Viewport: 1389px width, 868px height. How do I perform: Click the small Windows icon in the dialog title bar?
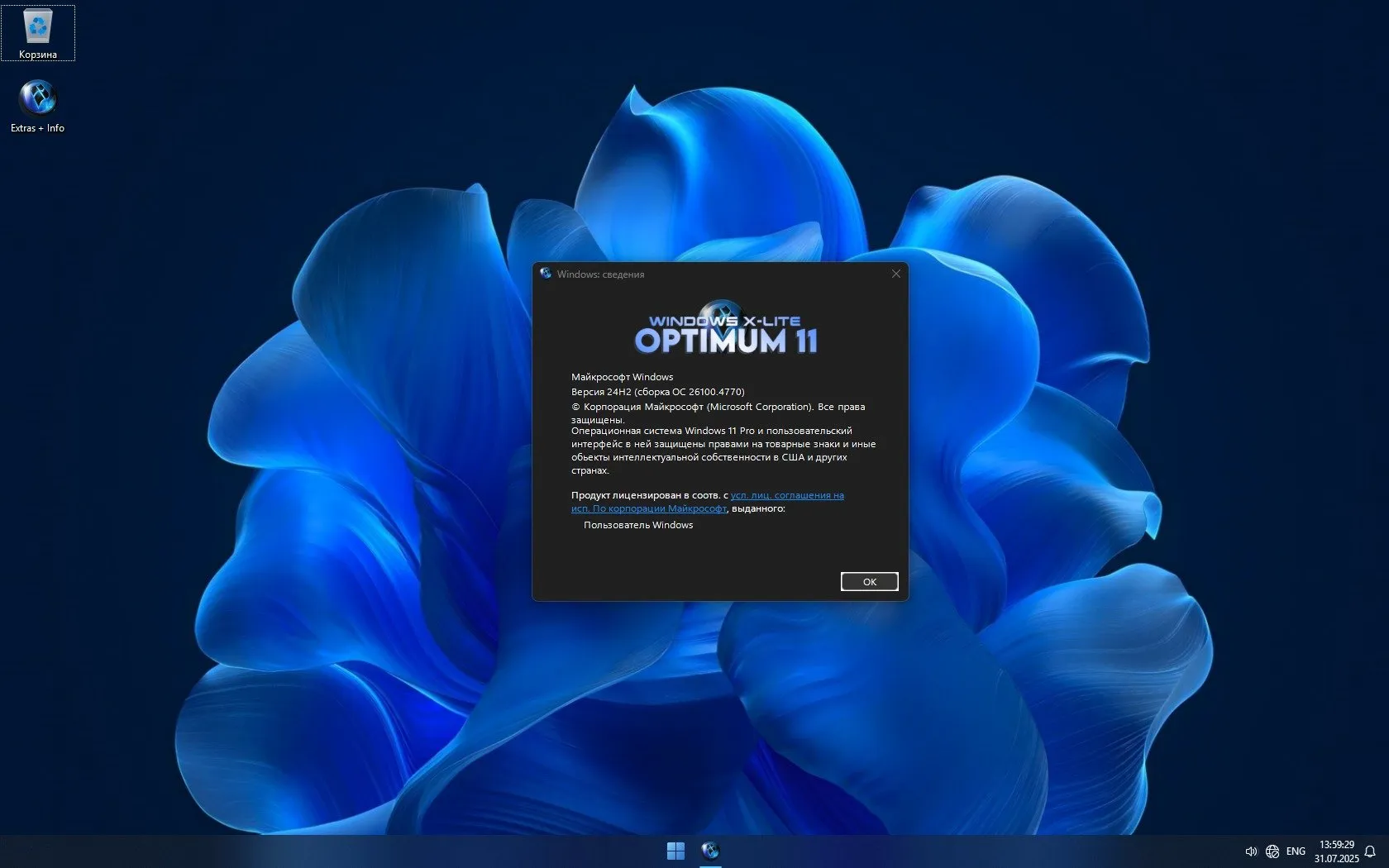coord(547,274)
